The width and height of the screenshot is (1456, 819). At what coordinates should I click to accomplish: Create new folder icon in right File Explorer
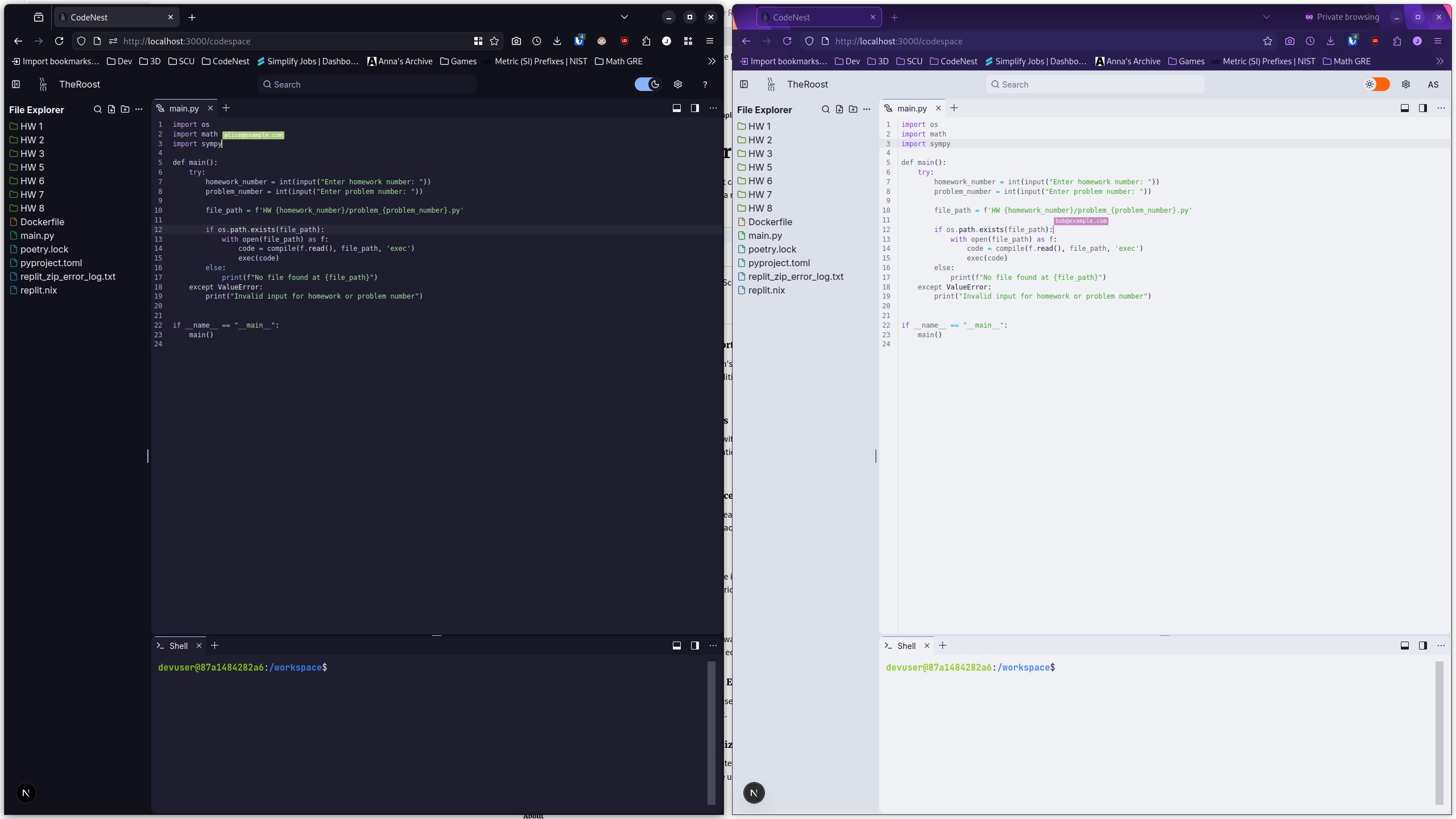coord(853,109)
